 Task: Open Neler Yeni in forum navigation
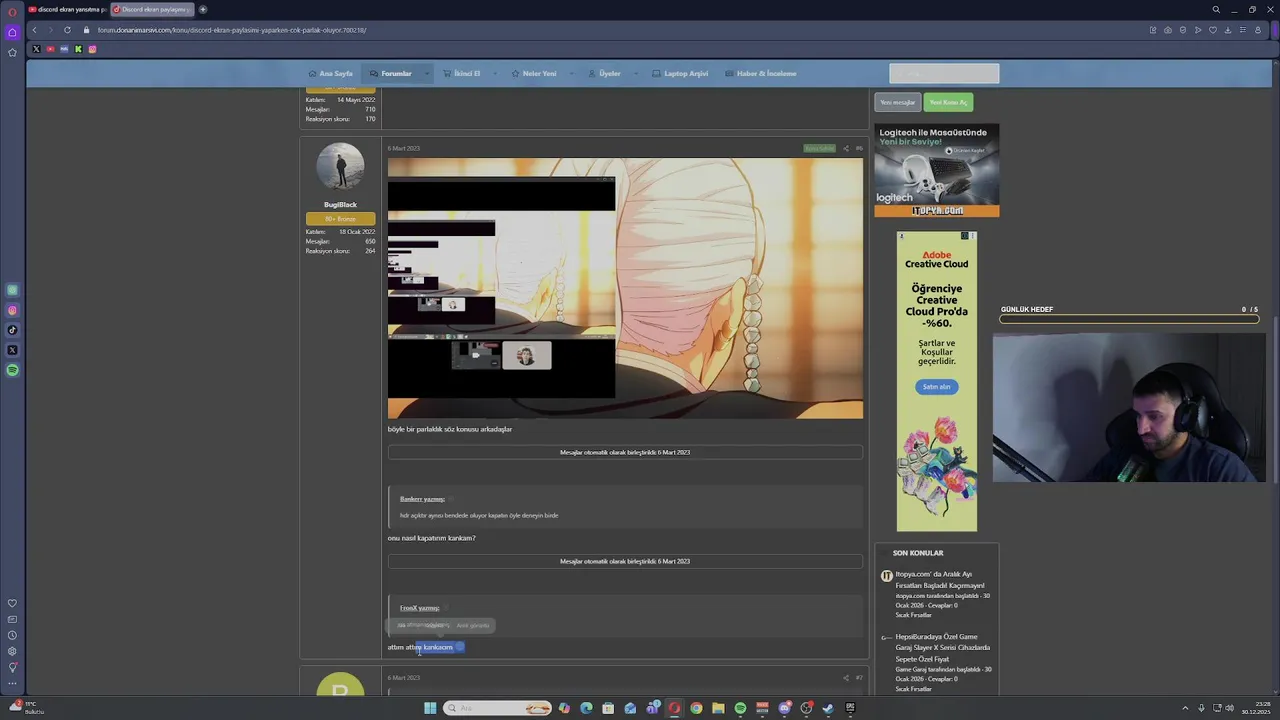tap(534, 73)
